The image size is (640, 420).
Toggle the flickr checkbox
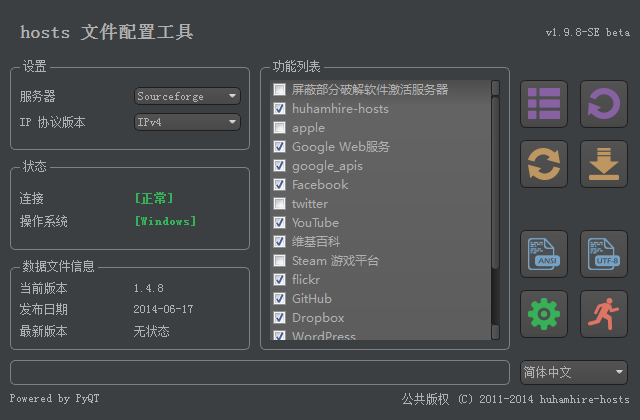[x=280, y=279]
